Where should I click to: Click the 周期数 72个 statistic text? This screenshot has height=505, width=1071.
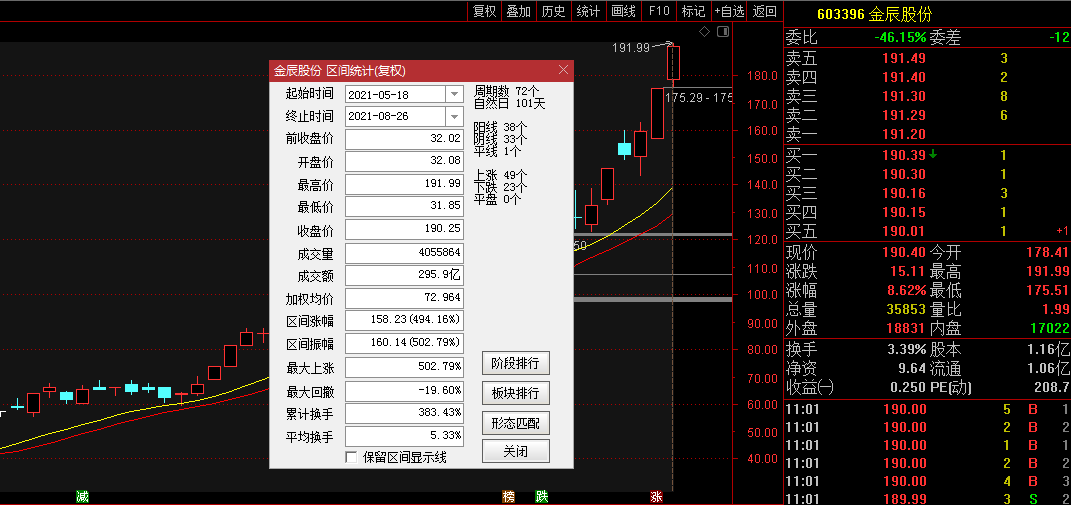coord(506,91)
